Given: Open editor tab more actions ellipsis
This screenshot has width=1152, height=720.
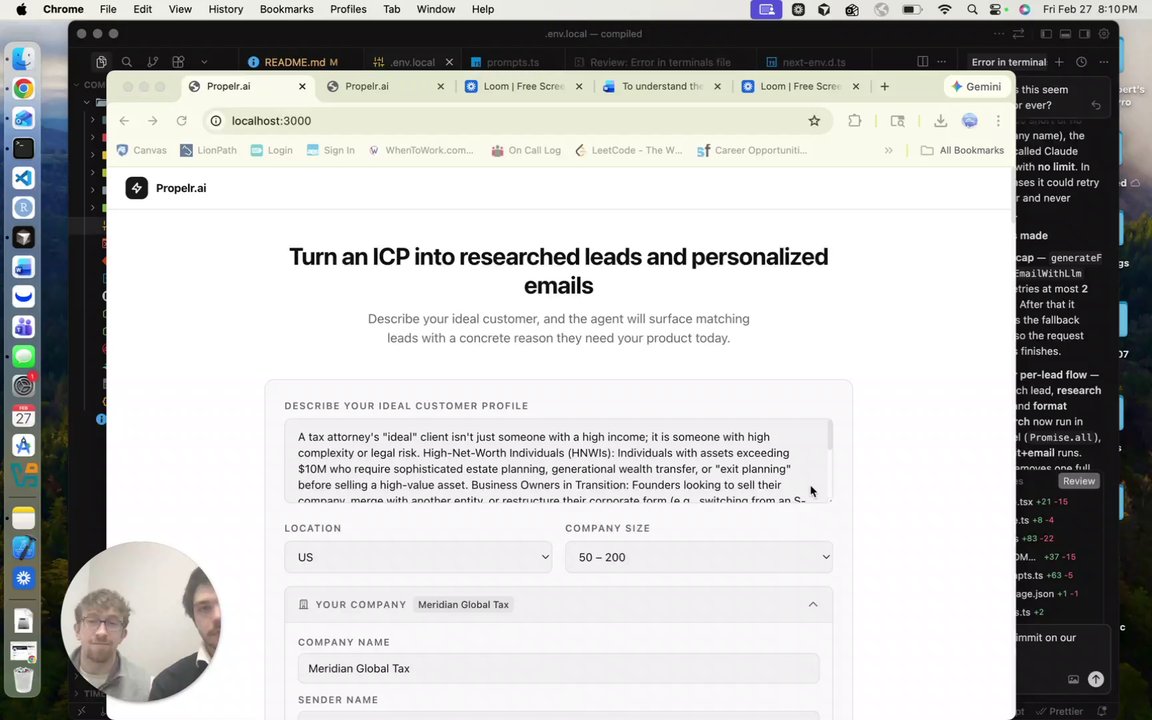Looking at the screenshot, I should coord(942,62).
